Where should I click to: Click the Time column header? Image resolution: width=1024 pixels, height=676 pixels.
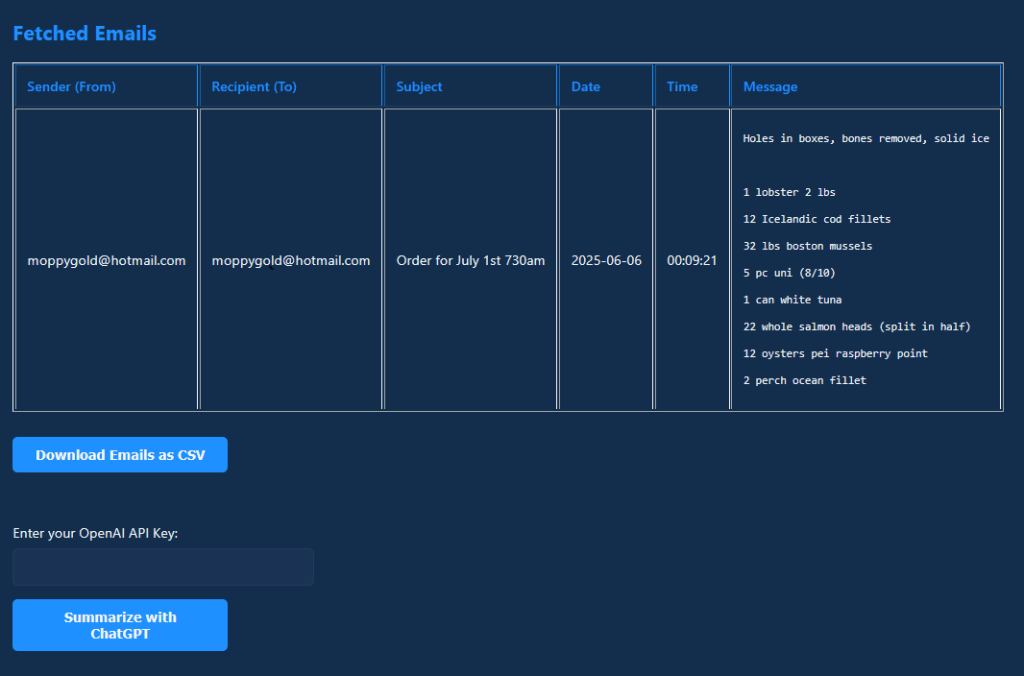click(x=682, y=87)
